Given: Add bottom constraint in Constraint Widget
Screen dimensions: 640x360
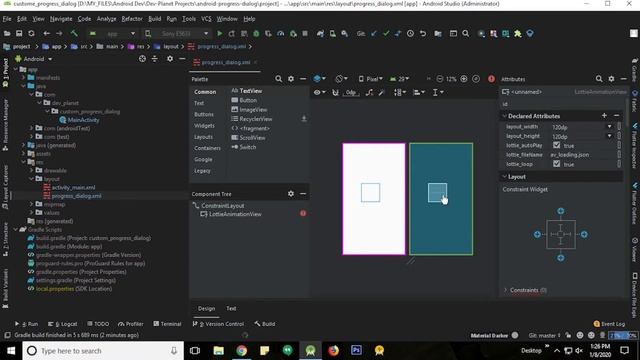Looking at the screenshot, I should (561, 258).
